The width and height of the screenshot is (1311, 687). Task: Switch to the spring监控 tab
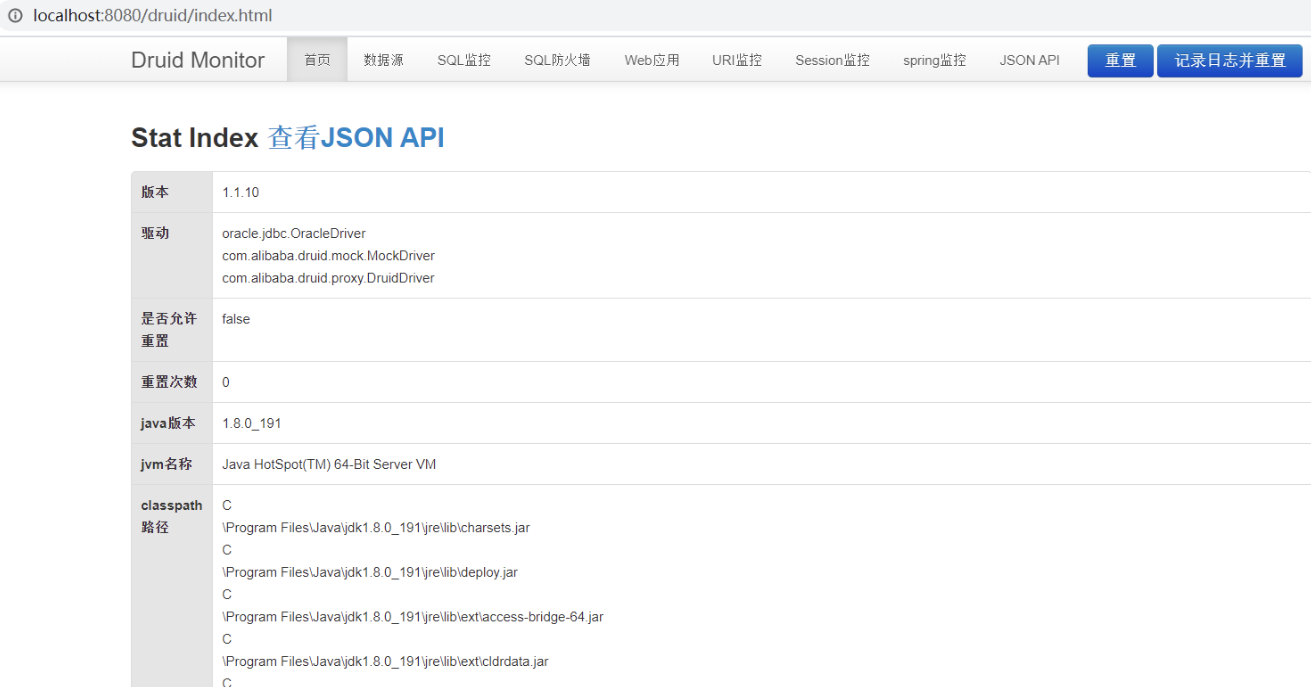click(x=934, y=60)
